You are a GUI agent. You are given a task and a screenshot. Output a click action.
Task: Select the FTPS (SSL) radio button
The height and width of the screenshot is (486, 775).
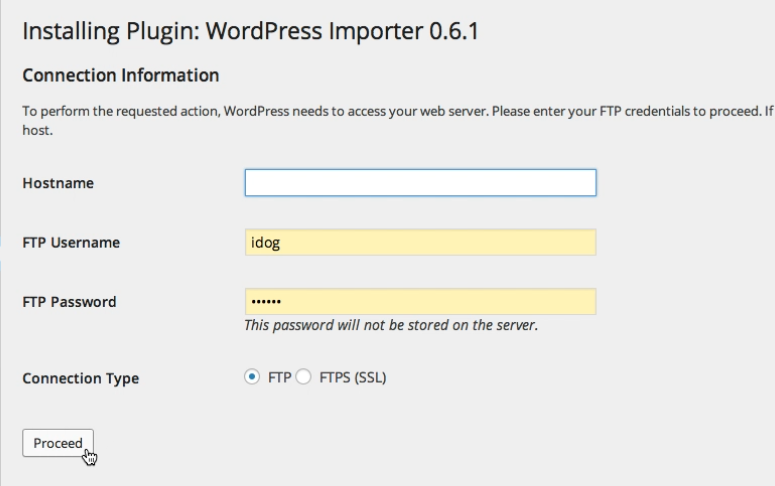(x=303, y=378)
